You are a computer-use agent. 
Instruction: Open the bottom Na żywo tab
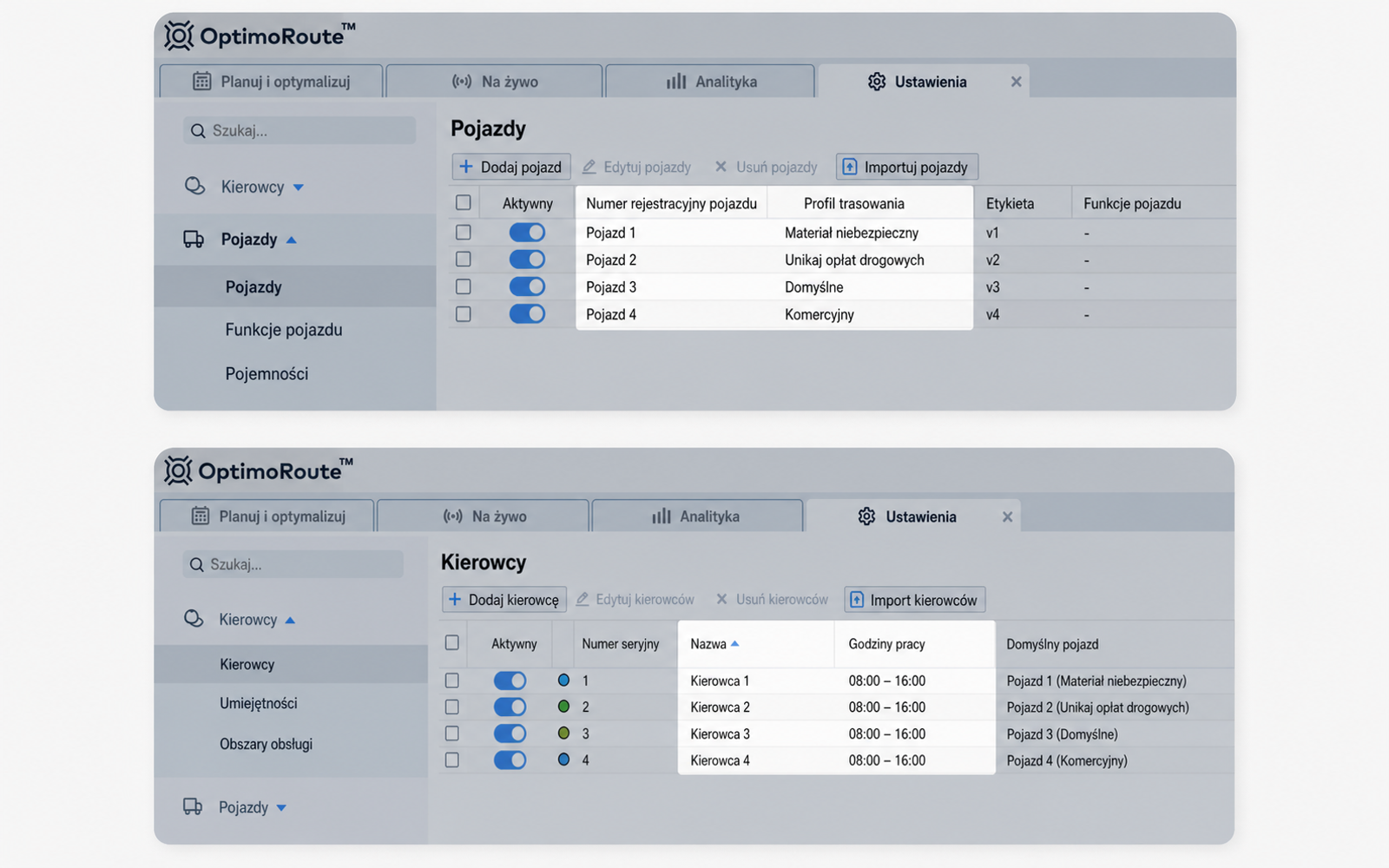click(x=484, y=516)
